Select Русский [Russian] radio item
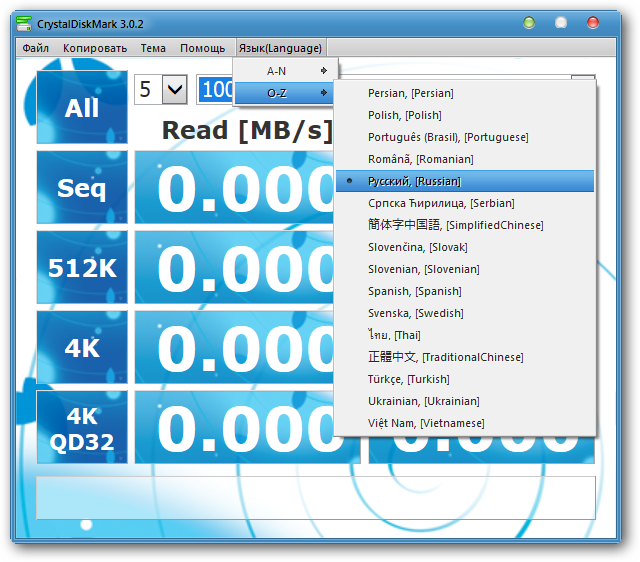640x562 pixels. click(464, 181)
